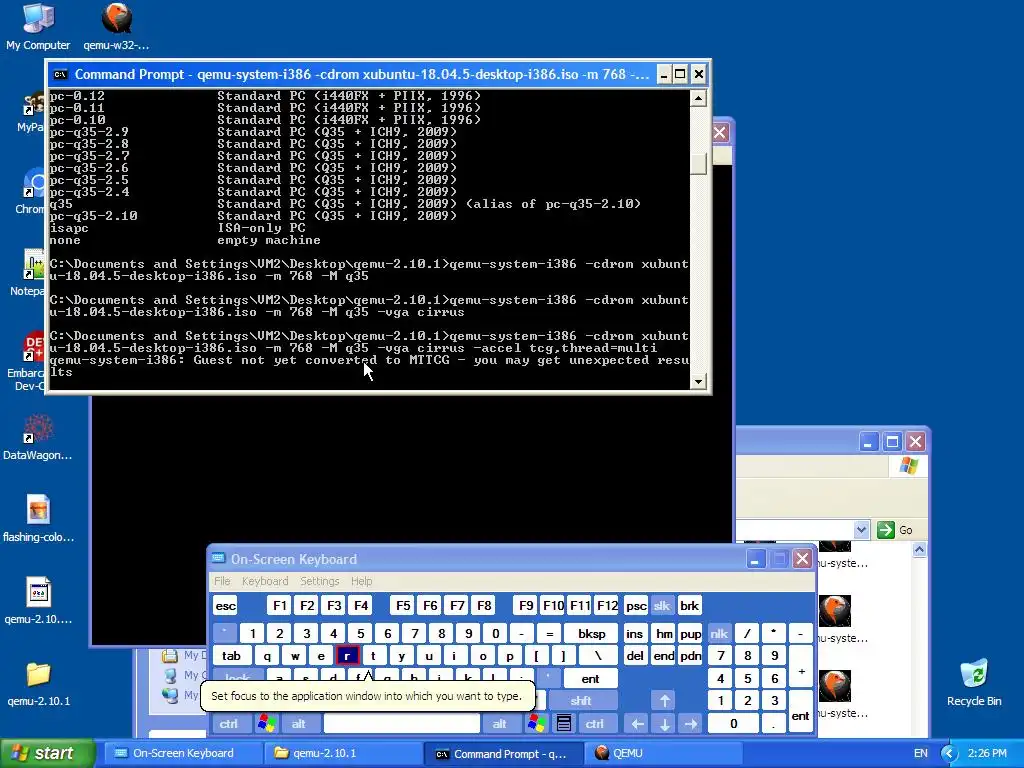Click the green Go arrow in explorer window
Viewport: 1024px width, 768px height.
click(886, 530)
